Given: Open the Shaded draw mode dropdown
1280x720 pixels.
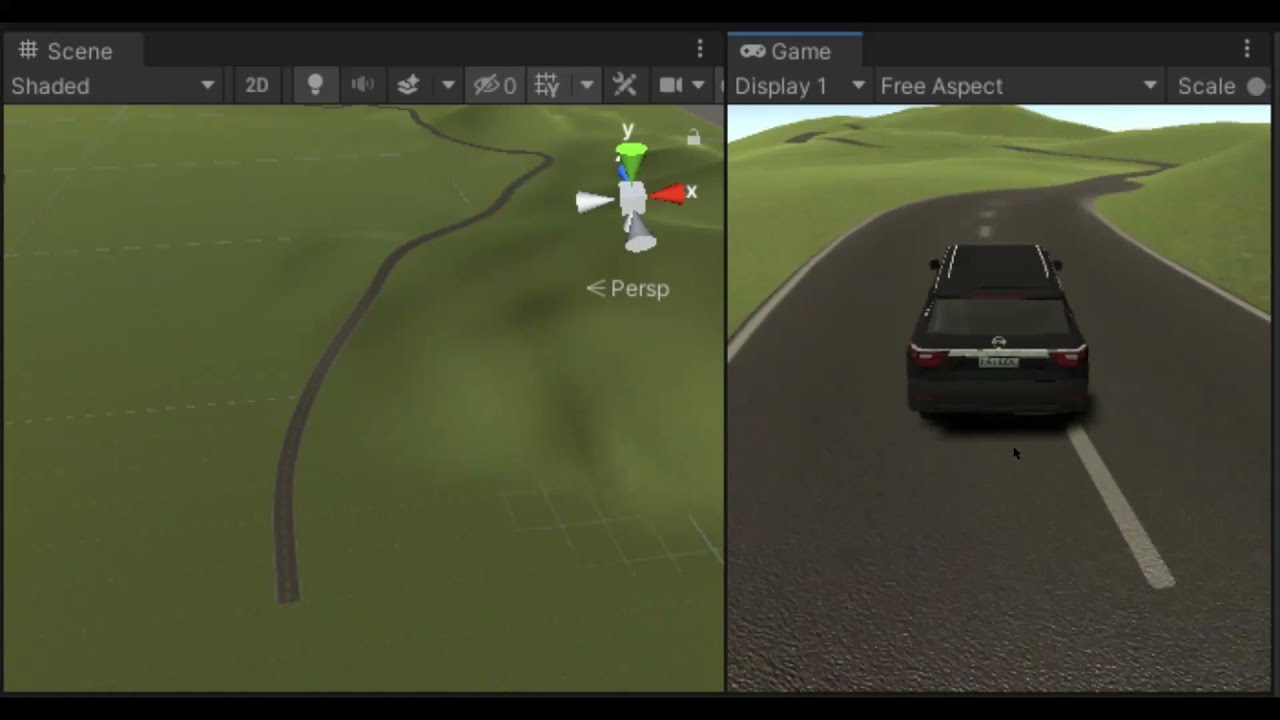Looking at the screenshot, I should click(112, 86).
